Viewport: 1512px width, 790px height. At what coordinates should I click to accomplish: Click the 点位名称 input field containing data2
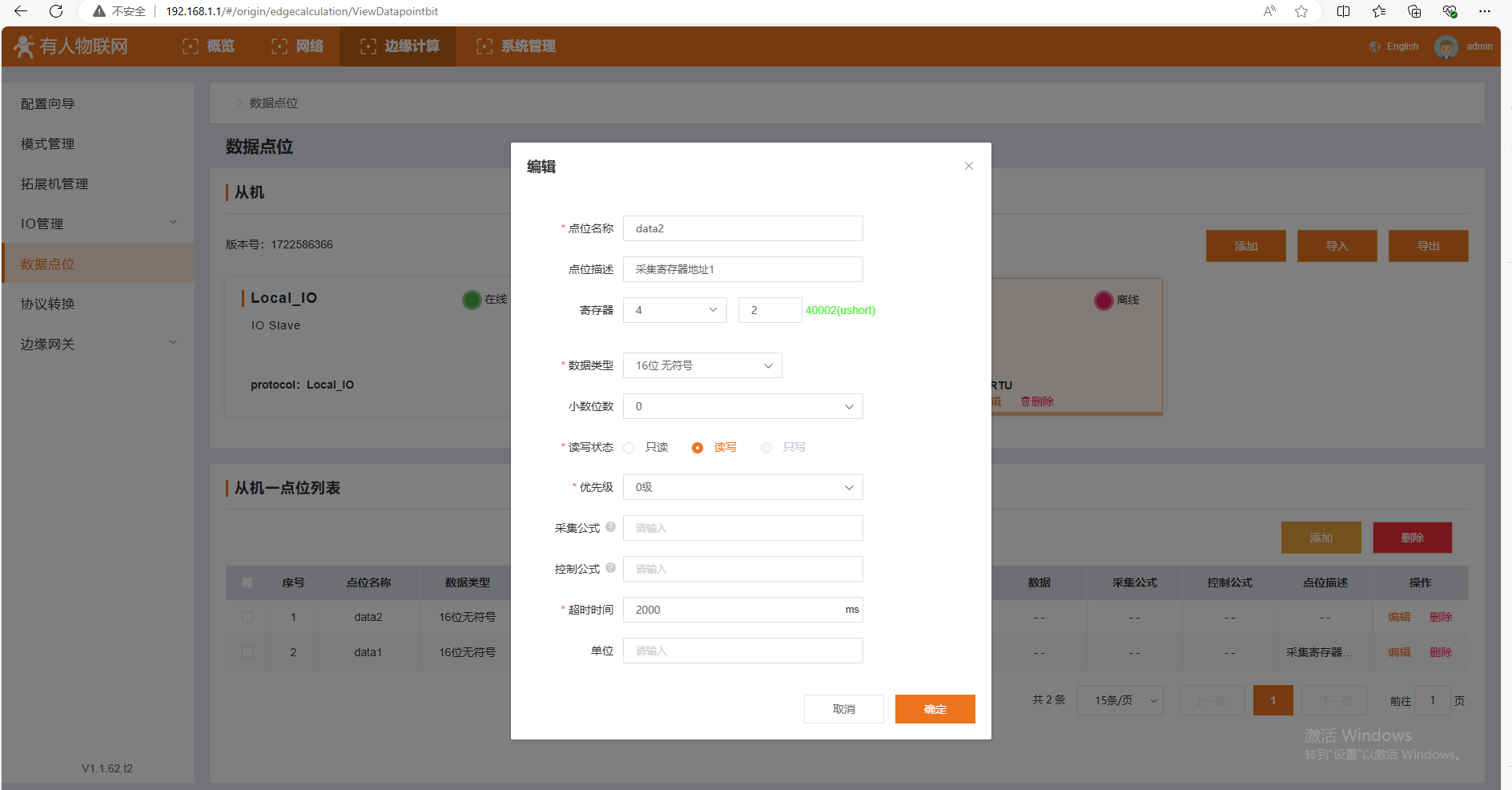click(742, 228)
